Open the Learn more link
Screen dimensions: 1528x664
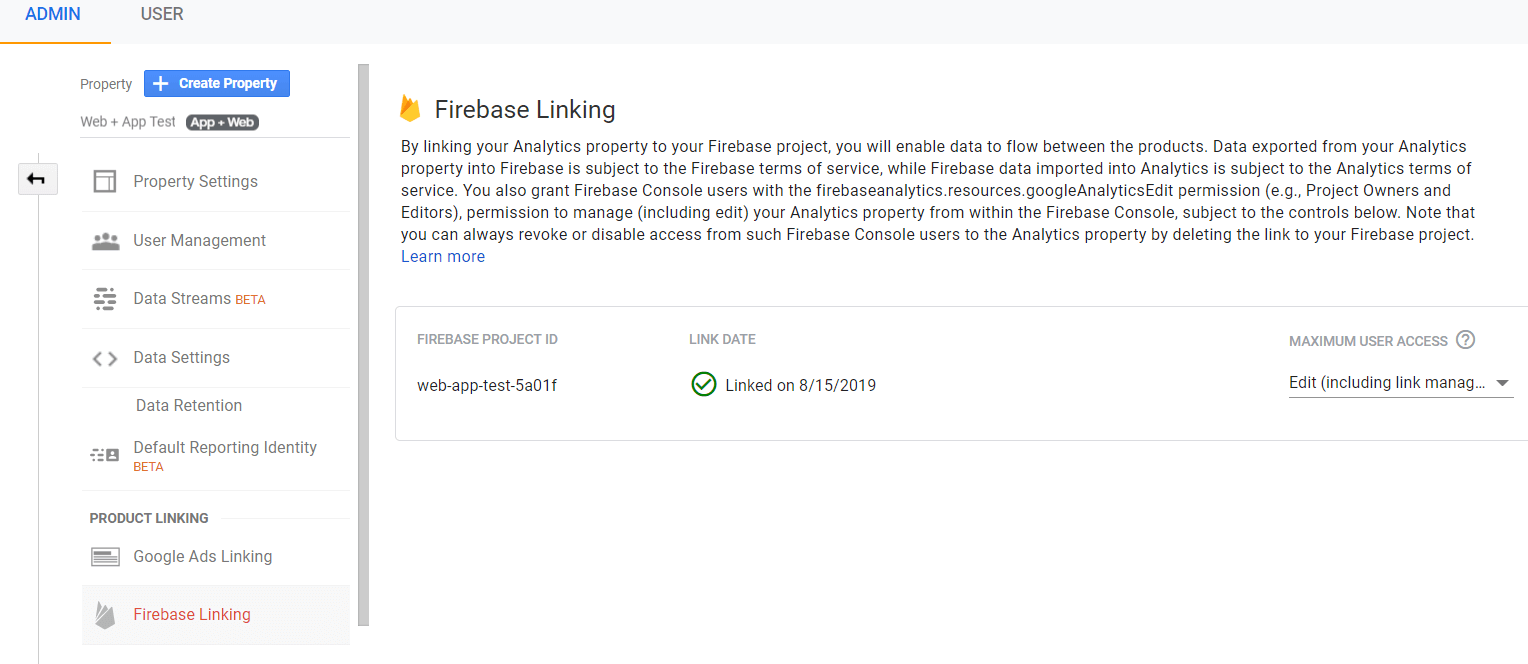442,256
